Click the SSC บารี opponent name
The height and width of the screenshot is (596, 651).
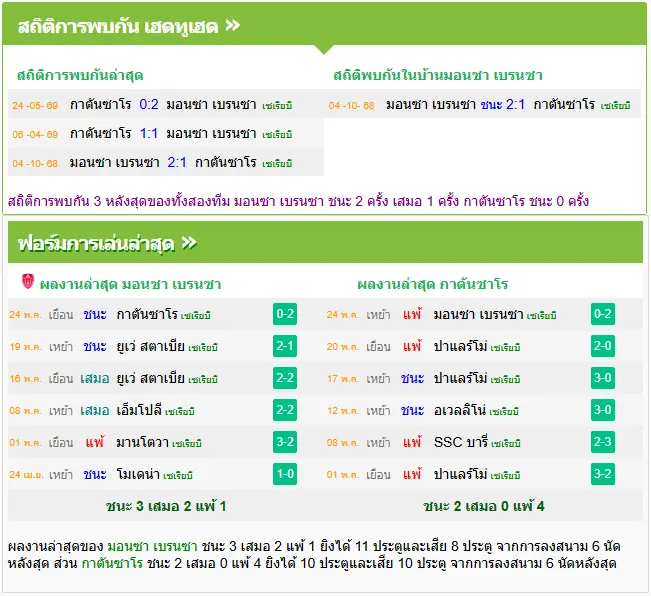[461, 442]
